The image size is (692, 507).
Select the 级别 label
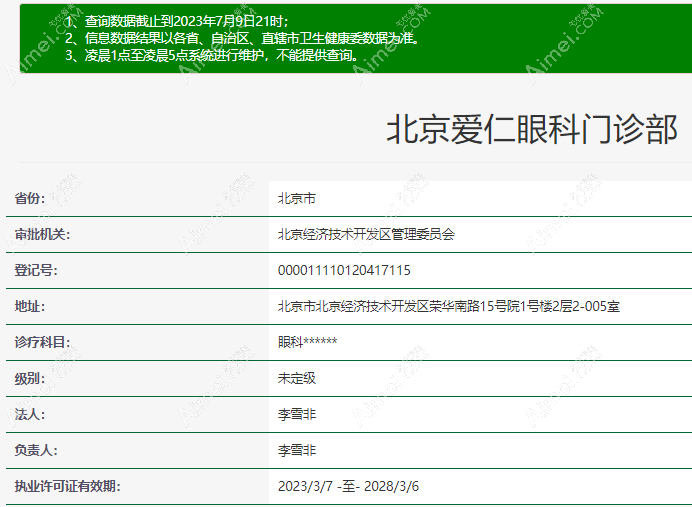point(30,378)
